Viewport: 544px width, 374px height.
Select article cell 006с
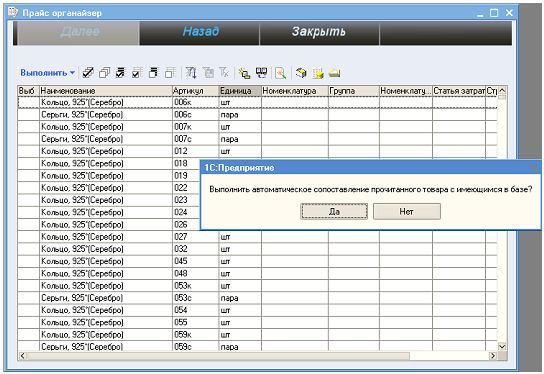[196, 114]
